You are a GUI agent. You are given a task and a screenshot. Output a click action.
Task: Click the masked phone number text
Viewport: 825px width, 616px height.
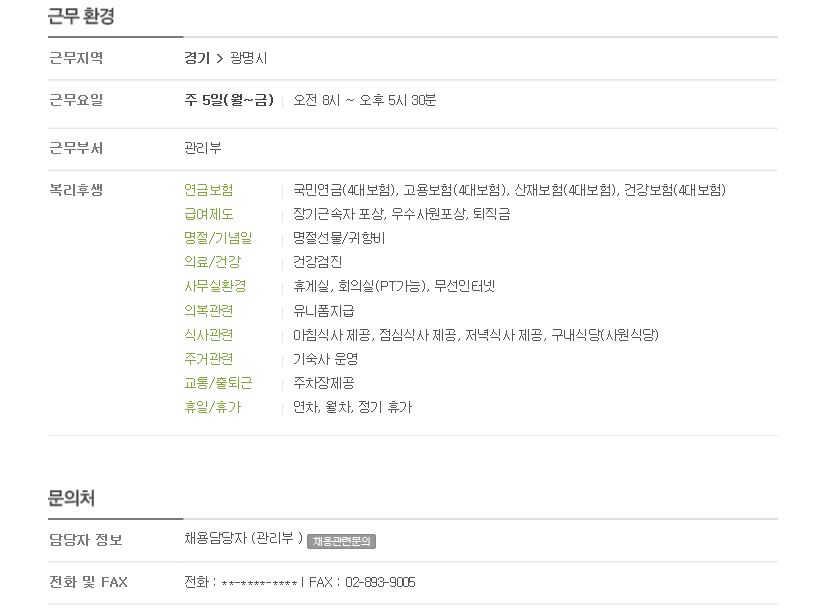point(259,583)
